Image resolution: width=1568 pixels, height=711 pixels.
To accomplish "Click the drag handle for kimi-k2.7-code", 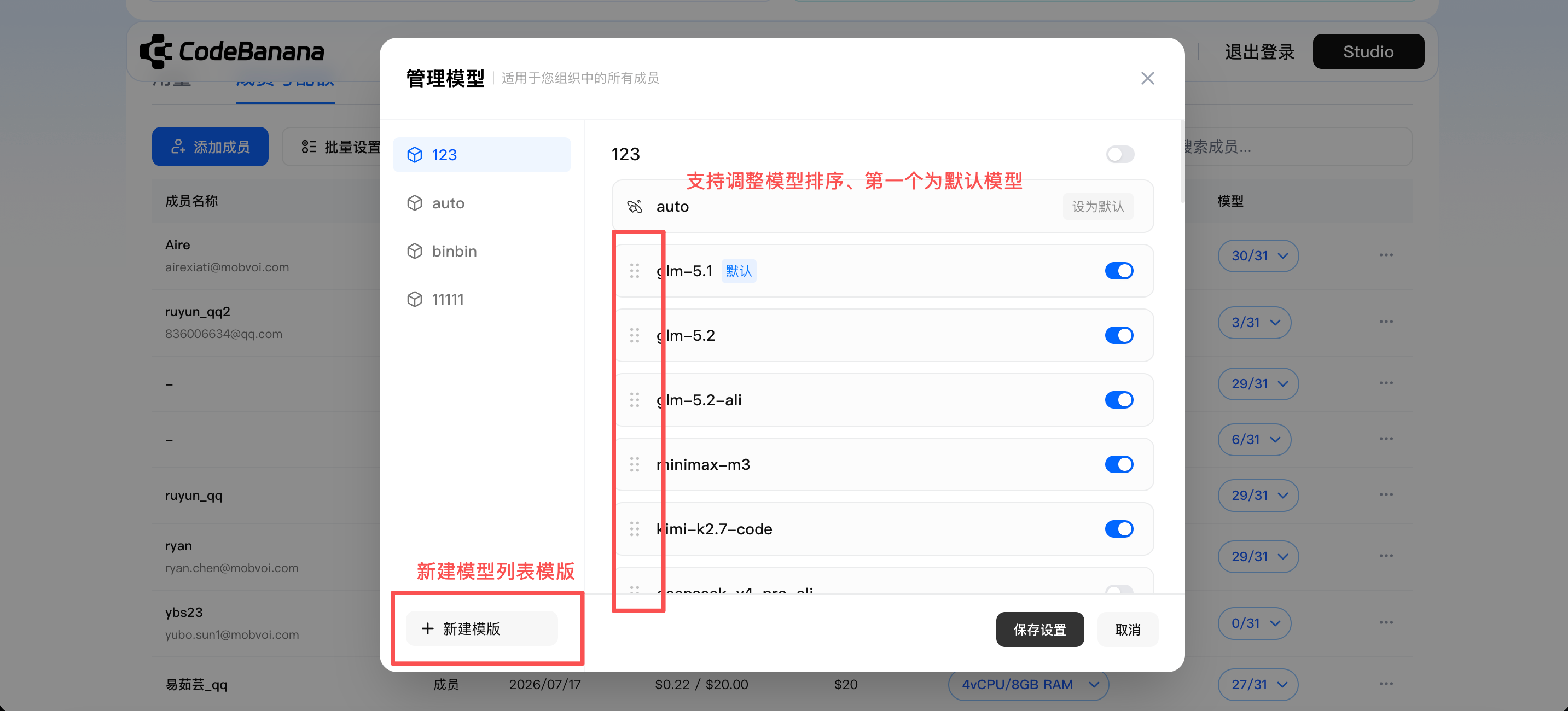I will click(634, 529).
